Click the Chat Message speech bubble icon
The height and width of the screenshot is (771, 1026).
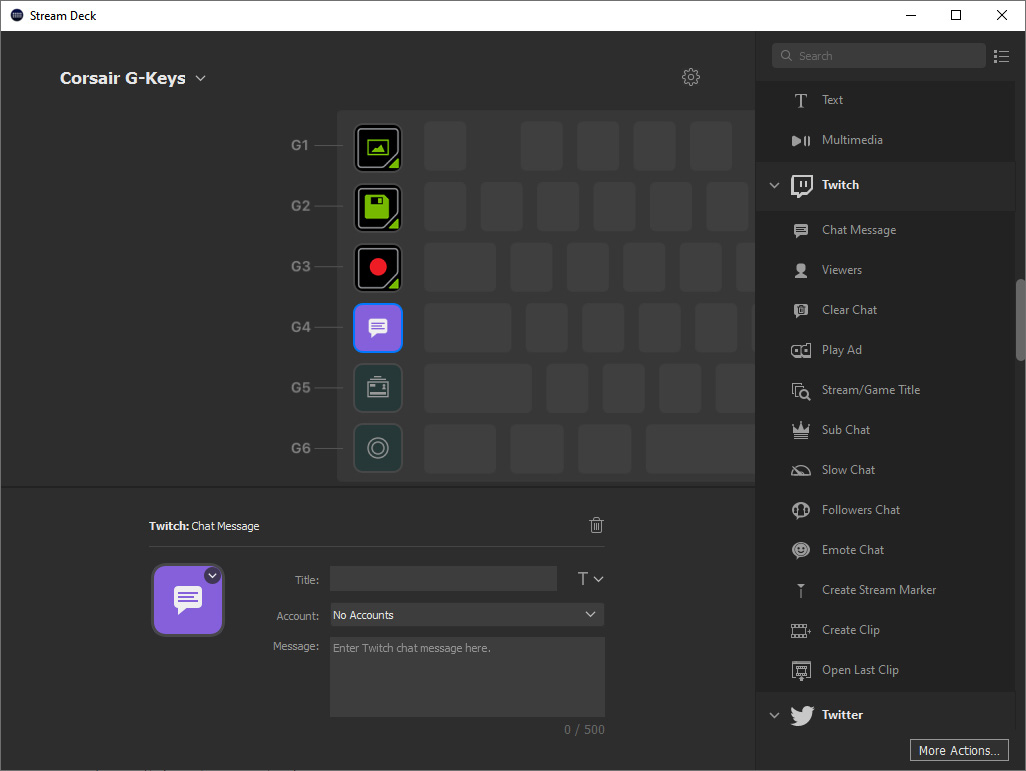point(800,230)
